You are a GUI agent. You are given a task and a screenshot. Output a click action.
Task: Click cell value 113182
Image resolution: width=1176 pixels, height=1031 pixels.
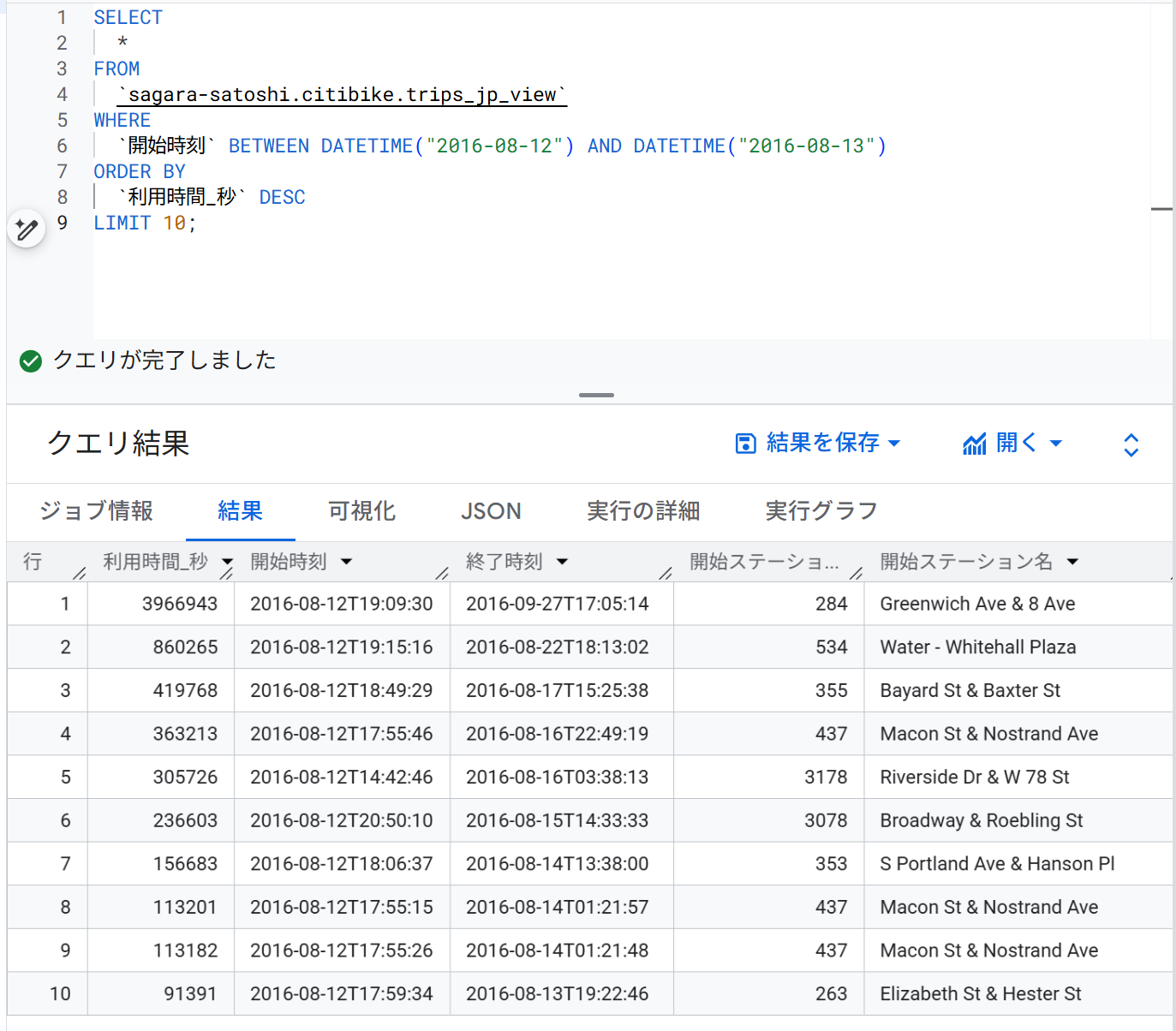click(185, 951)
